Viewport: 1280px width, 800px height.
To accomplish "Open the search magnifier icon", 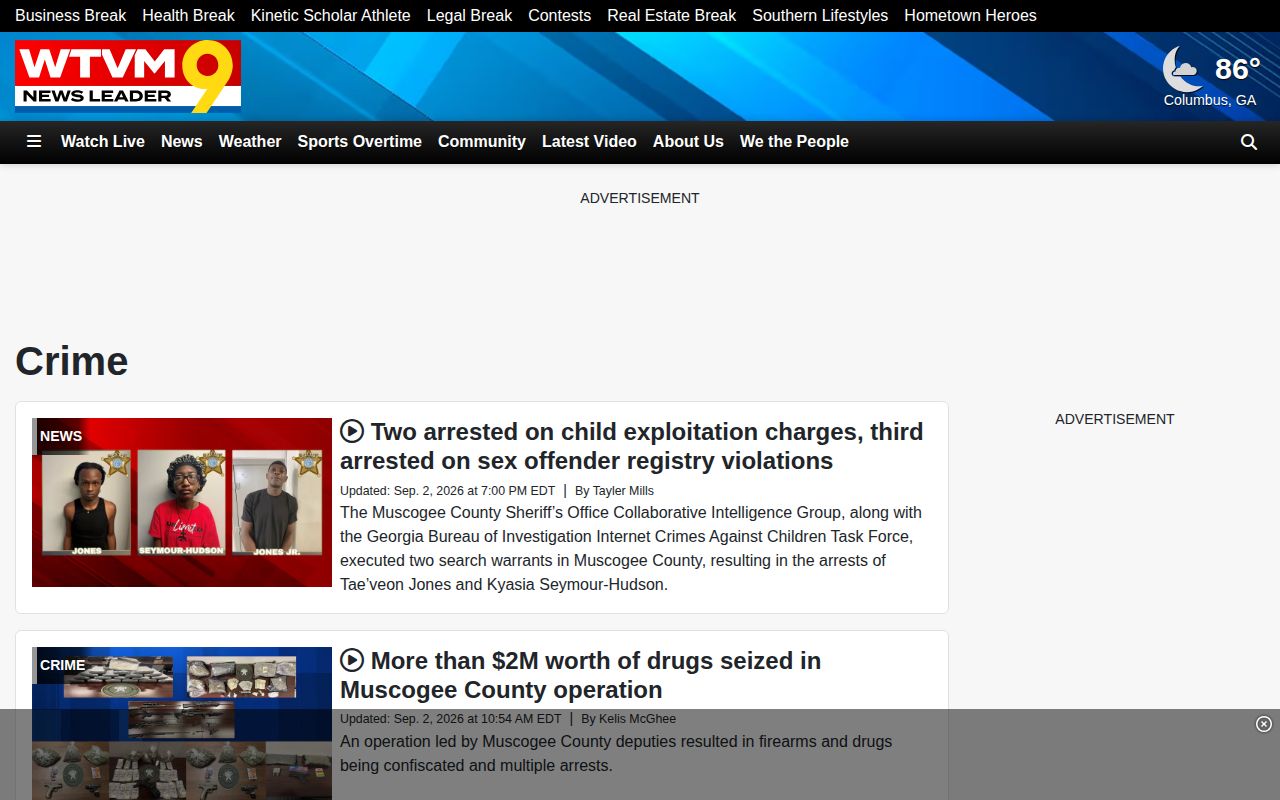I will pyautogui.click(x=1249, y=142).
